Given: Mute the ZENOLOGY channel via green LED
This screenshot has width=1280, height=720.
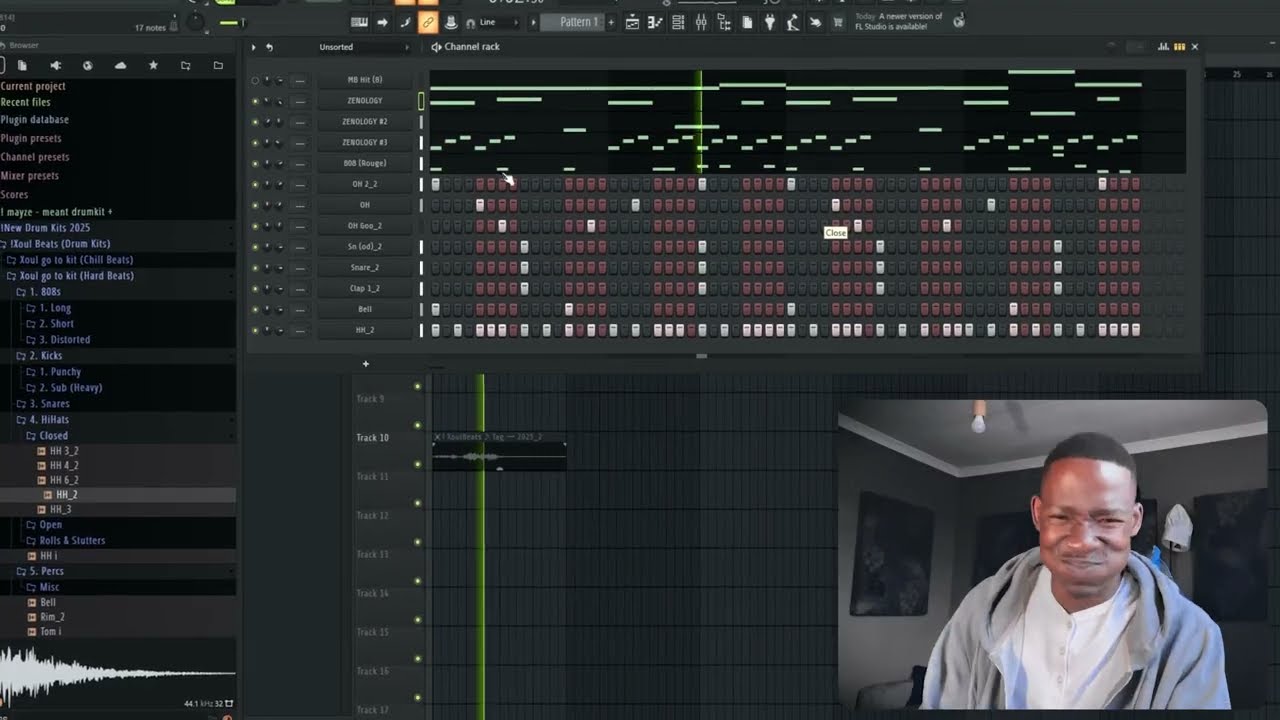Looking at the screenshot, I should tap(255, 101).
